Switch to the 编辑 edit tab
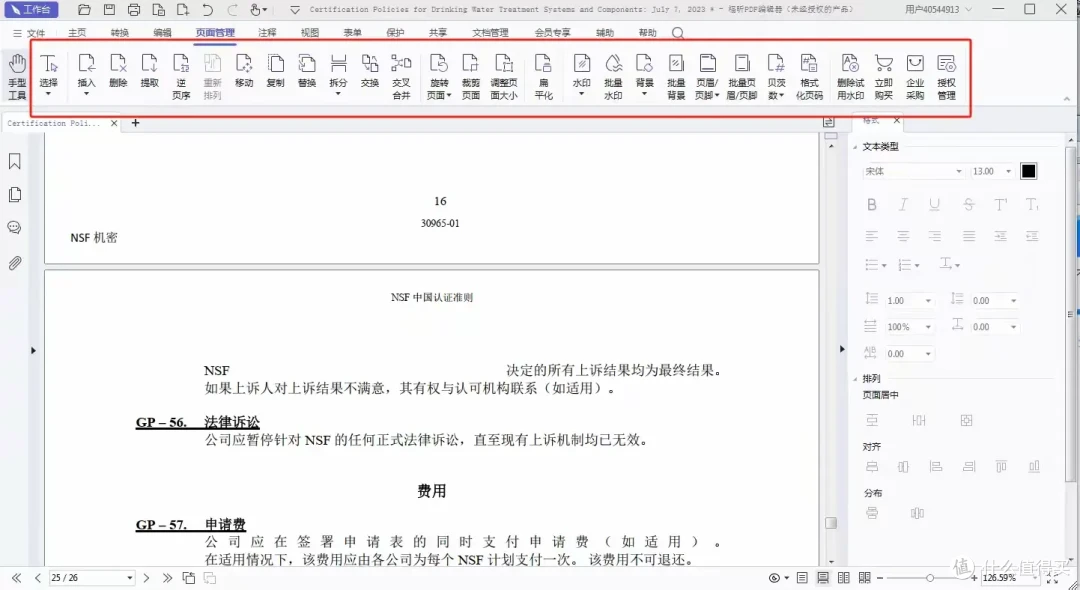Viewport: 1080px width, 590px height. click(163, 33)
